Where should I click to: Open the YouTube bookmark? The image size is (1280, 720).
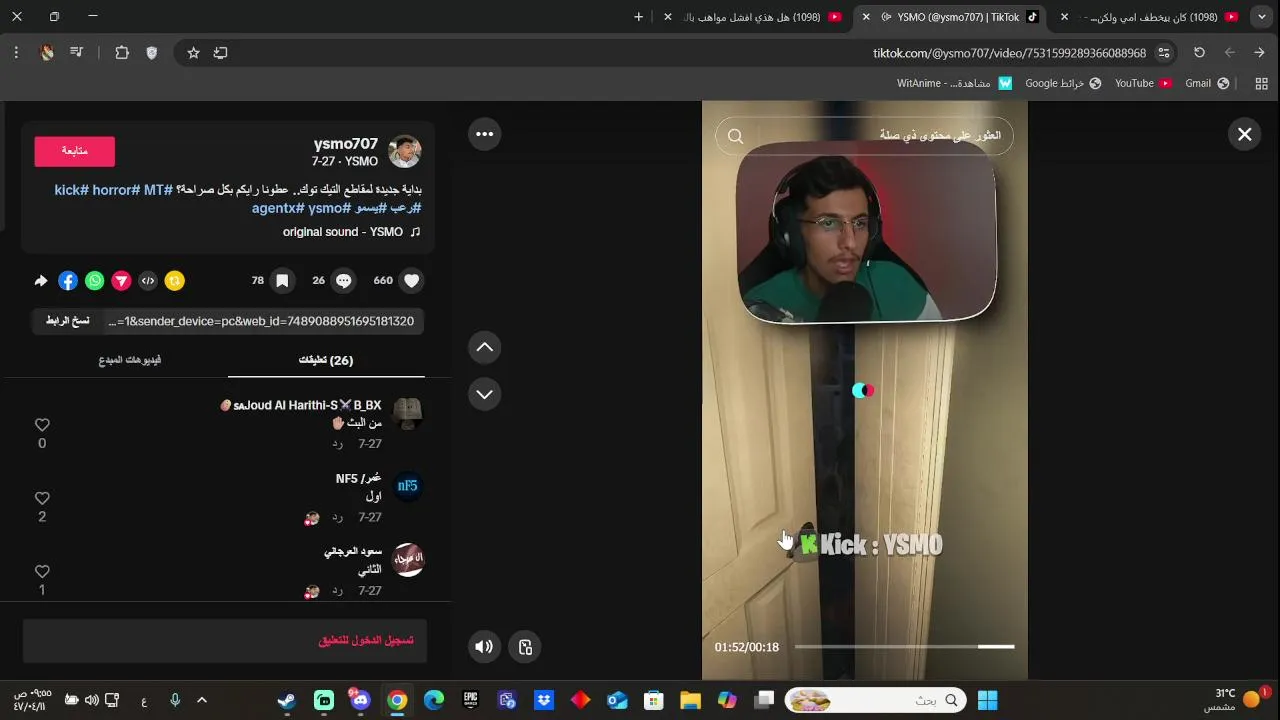[x=1143, y=84]
